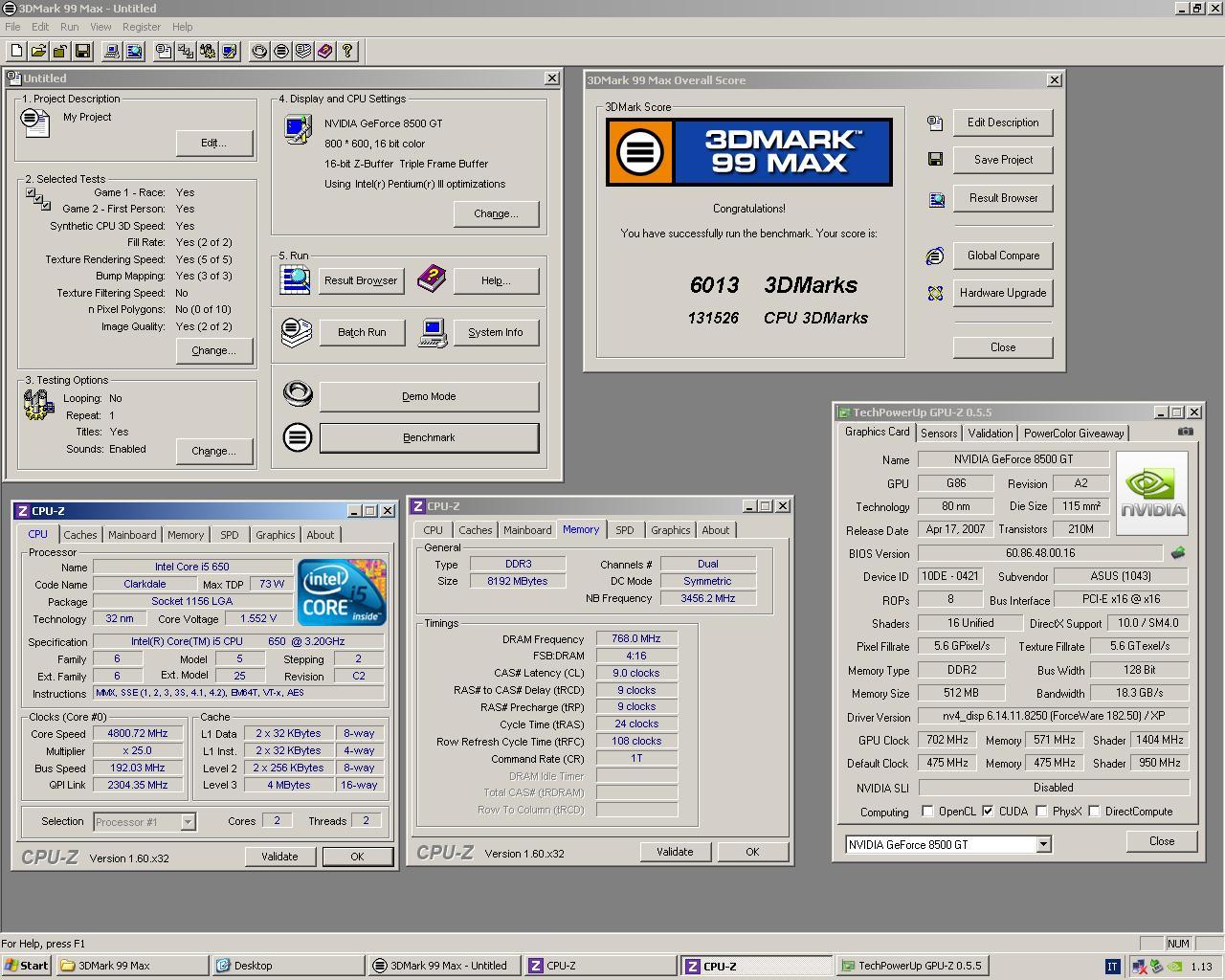Click the Save floppy disk toolbar icon

[x=82, y=52]
